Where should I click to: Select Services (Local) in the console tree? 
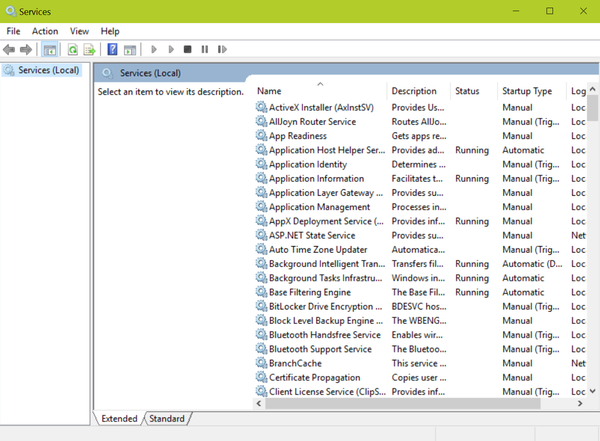[41, 70]
